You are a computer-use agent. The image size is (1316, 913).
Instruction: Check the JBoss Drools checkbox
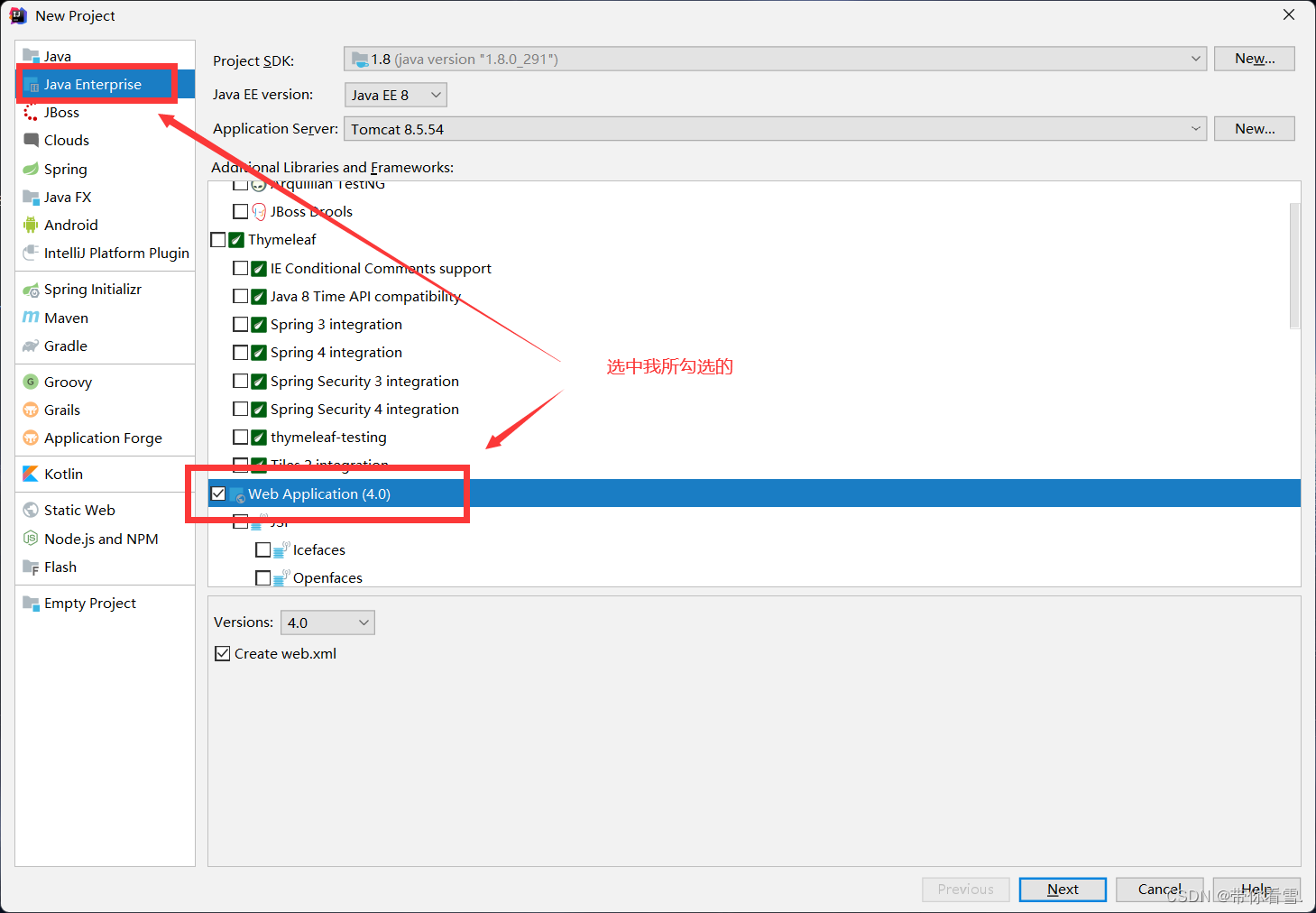pos(241,211)
